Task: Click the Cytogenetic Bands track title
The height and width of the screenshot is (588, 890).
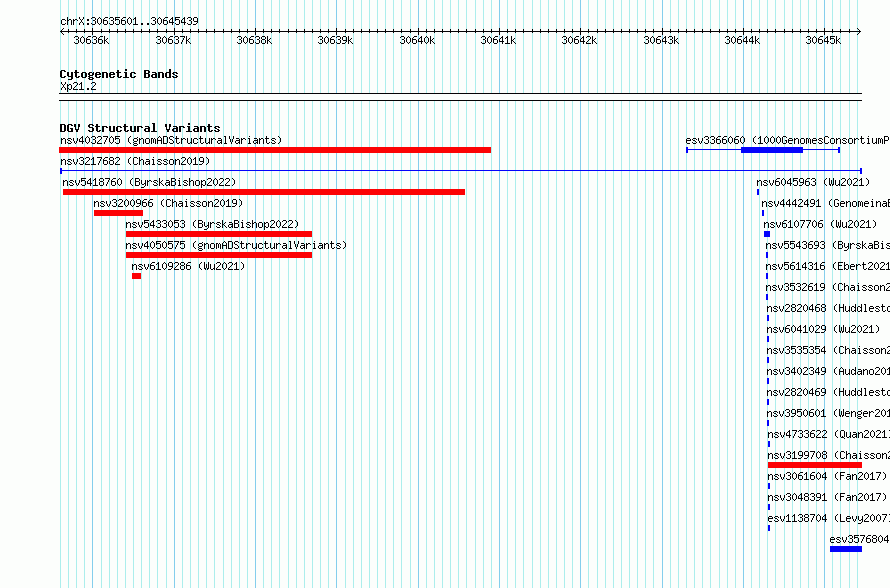Action: [x=119, y=74]
